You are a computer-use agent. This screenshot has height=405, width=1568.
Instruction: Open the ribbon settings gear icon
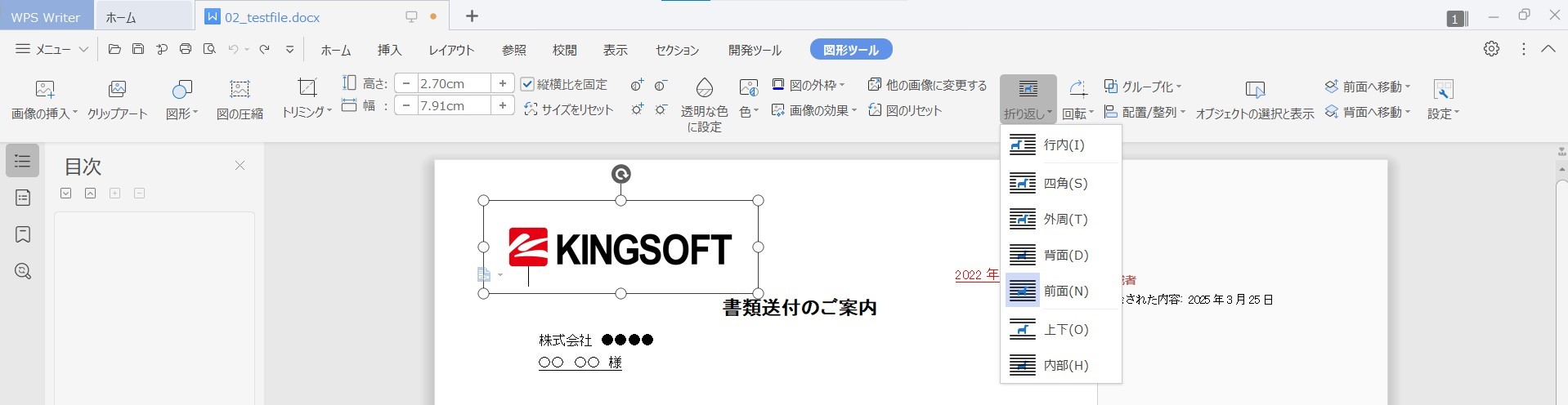pyautogui.click(x=1492, y=49)
